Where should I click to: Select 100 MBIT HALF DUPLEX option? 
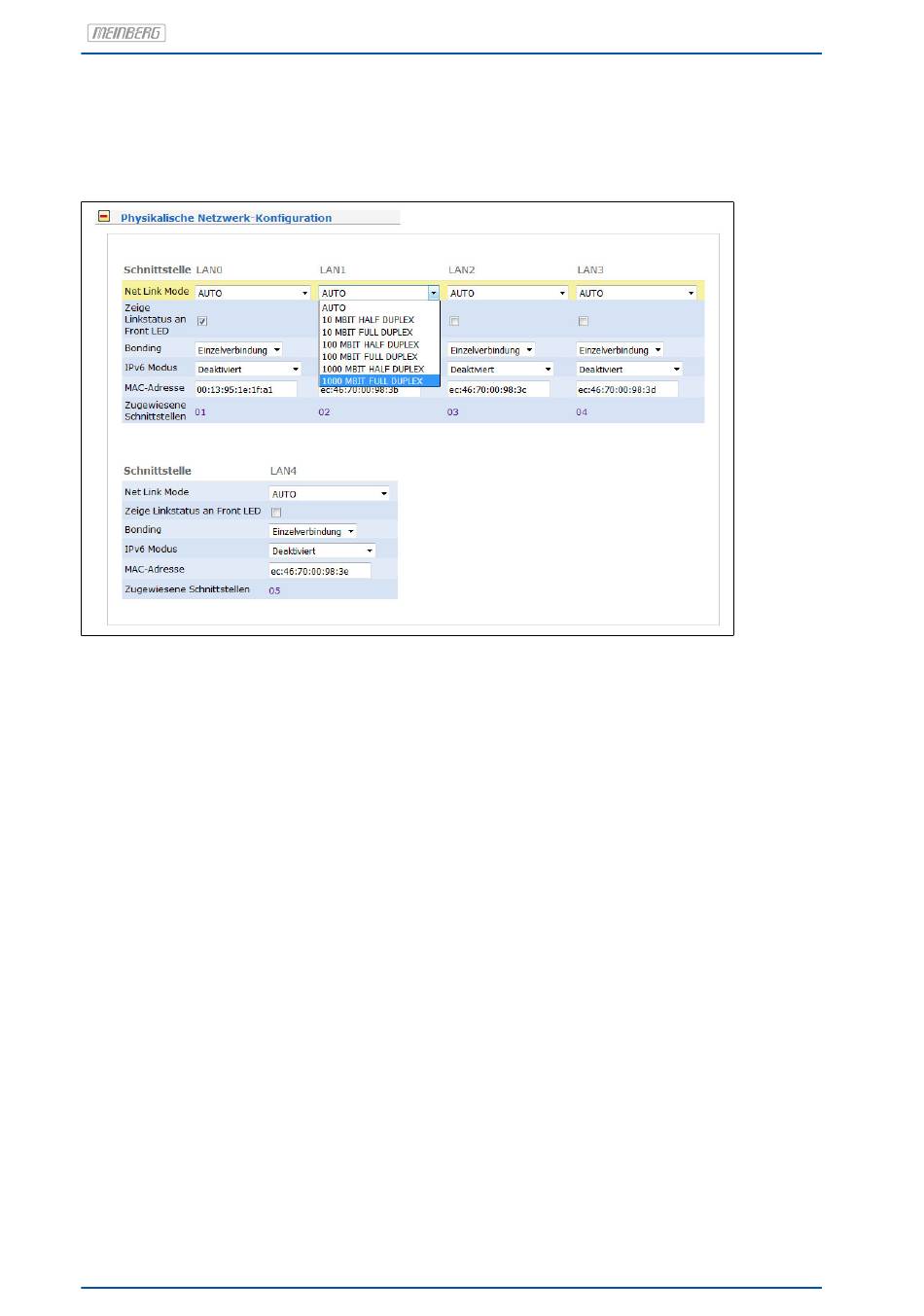click(379, 344)
